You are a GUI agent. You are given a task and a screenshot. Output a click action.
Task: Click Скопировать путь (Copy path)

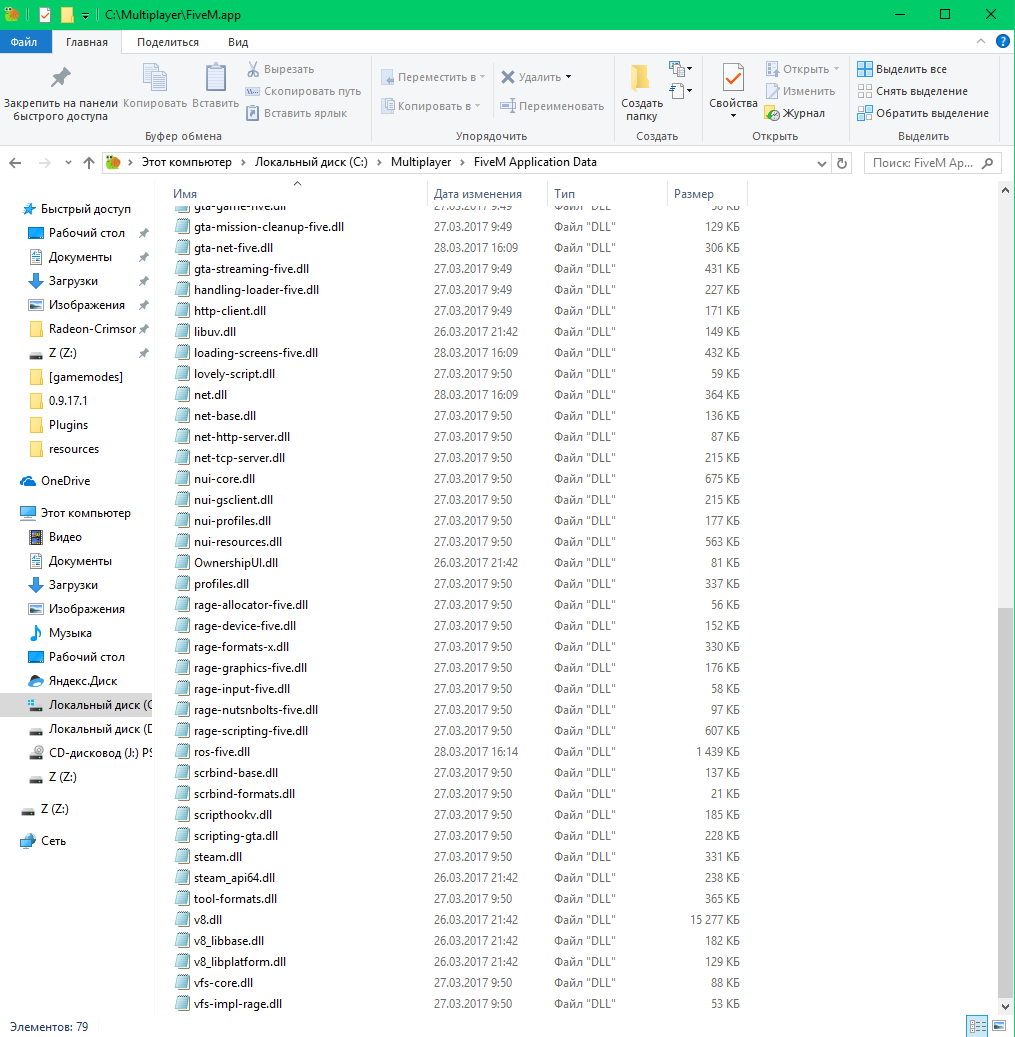(304, 91)
